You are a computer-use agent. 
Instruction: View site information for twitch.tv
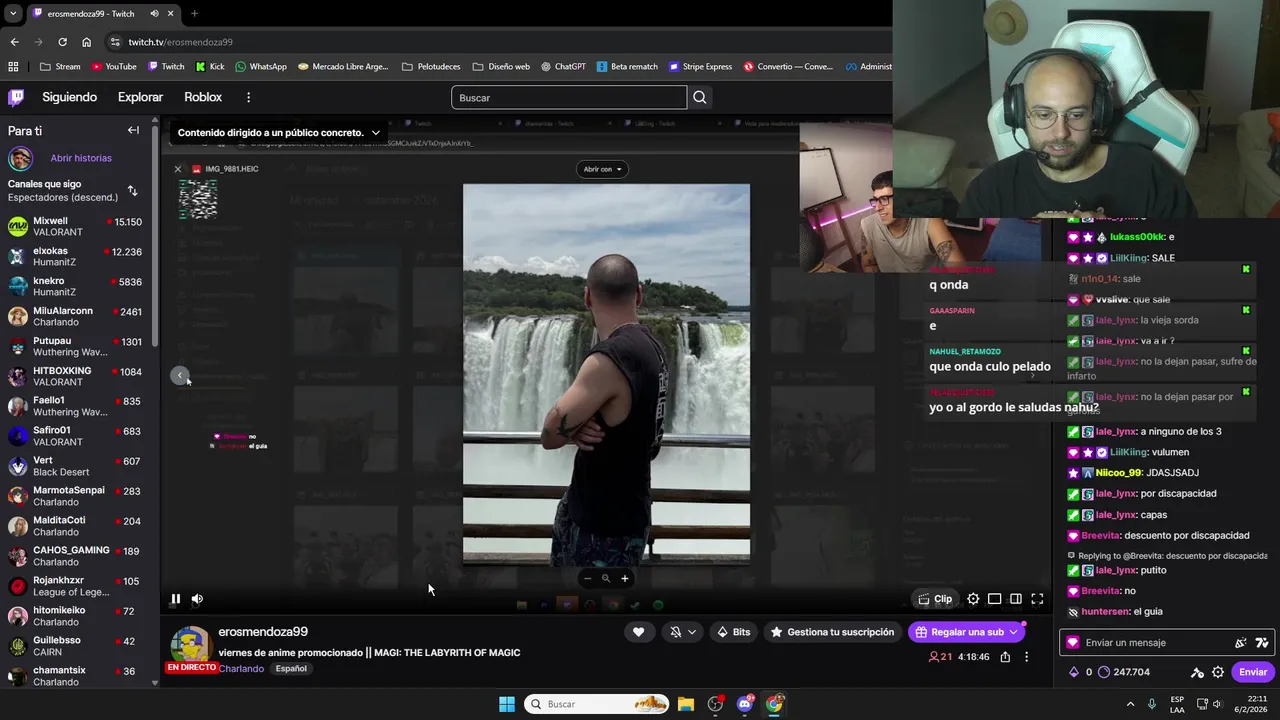(115, 42)
